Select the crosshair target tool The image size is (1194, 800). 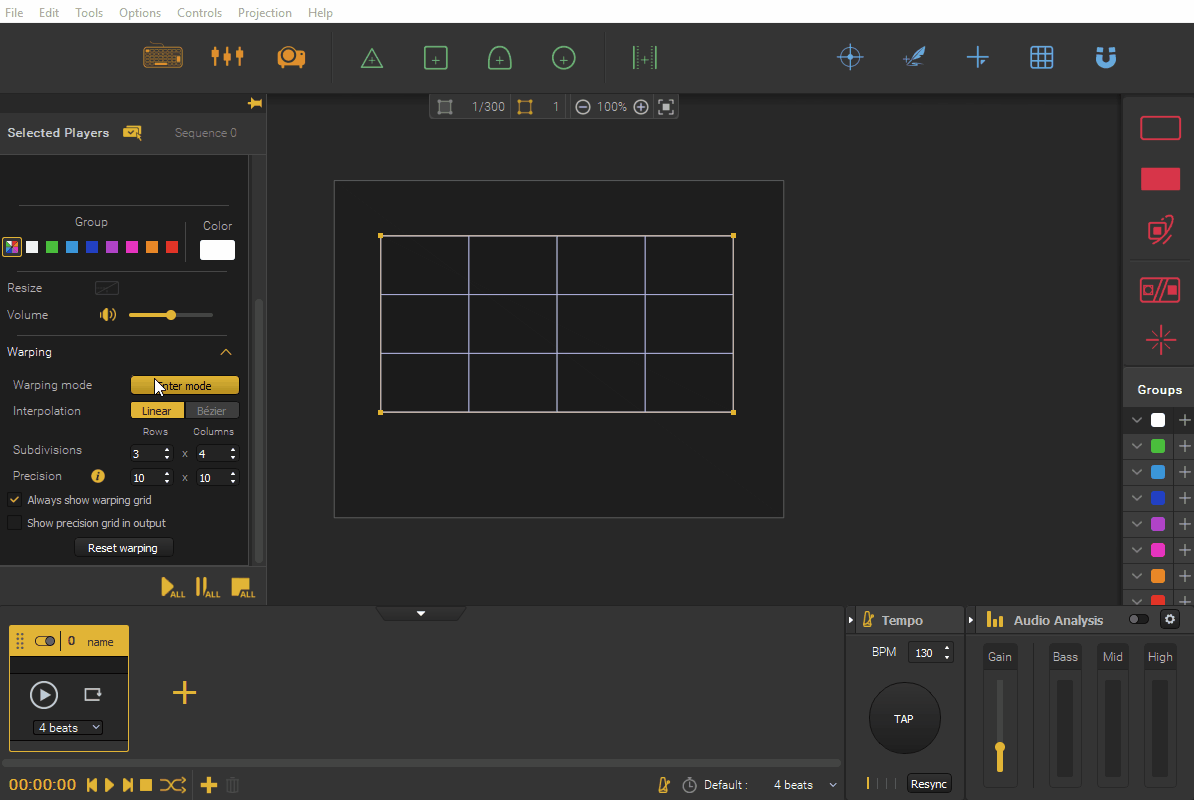click(850, 57)
